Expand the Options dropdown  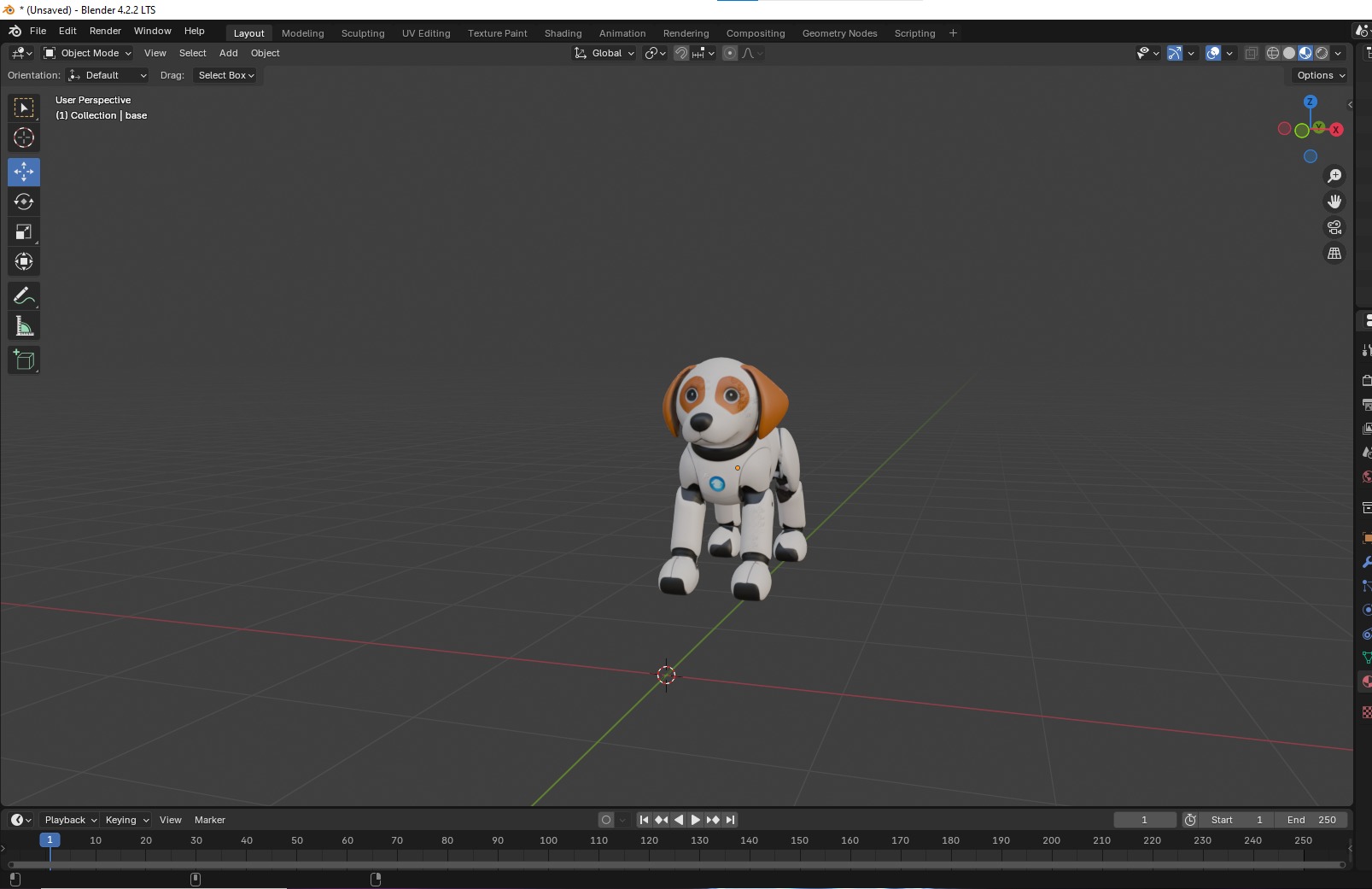[x=1320, y=75]
